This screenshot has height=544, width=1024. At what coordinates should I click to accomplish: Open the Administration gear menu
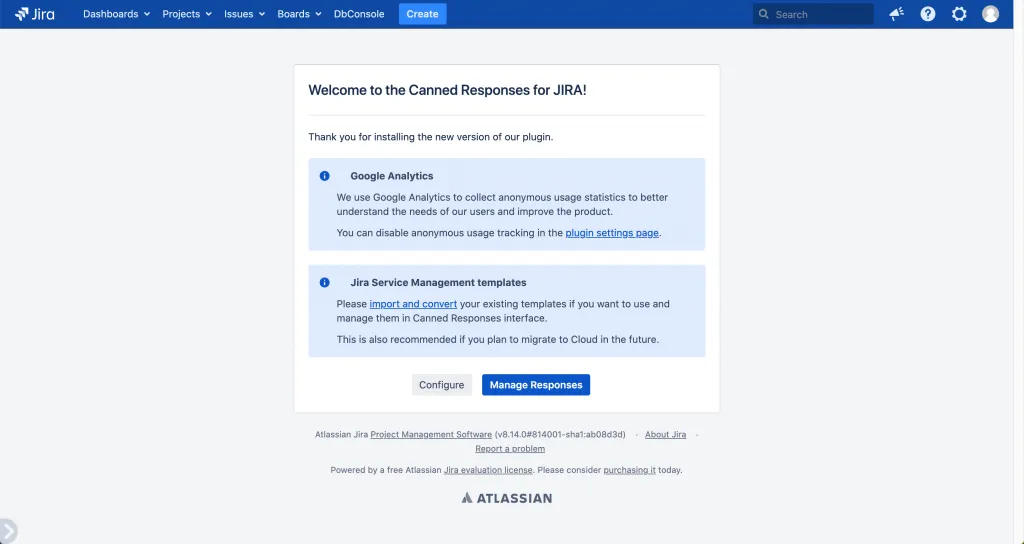[x=959, y=14]
